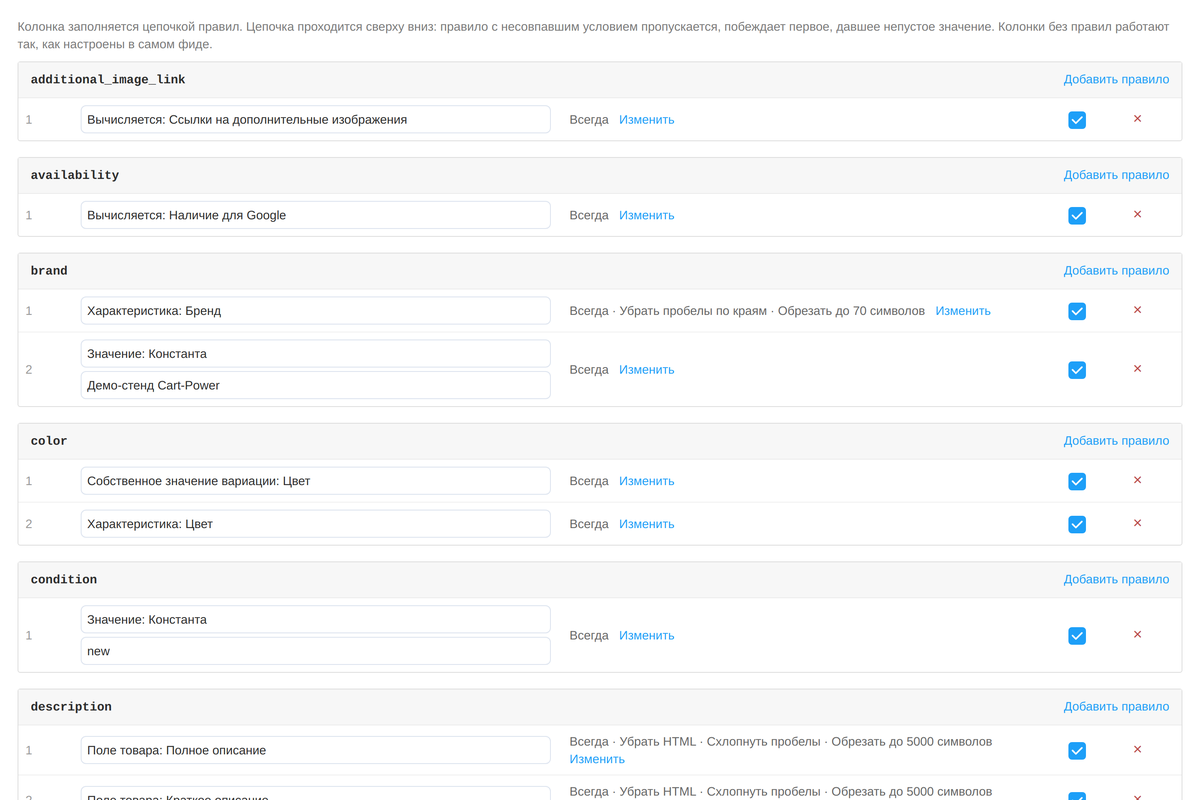This screenshot has height=800, width=1200.
Task: Disable the "Характеристика: Цвет" rule checkbox
Action: [x=1077, y=524]
